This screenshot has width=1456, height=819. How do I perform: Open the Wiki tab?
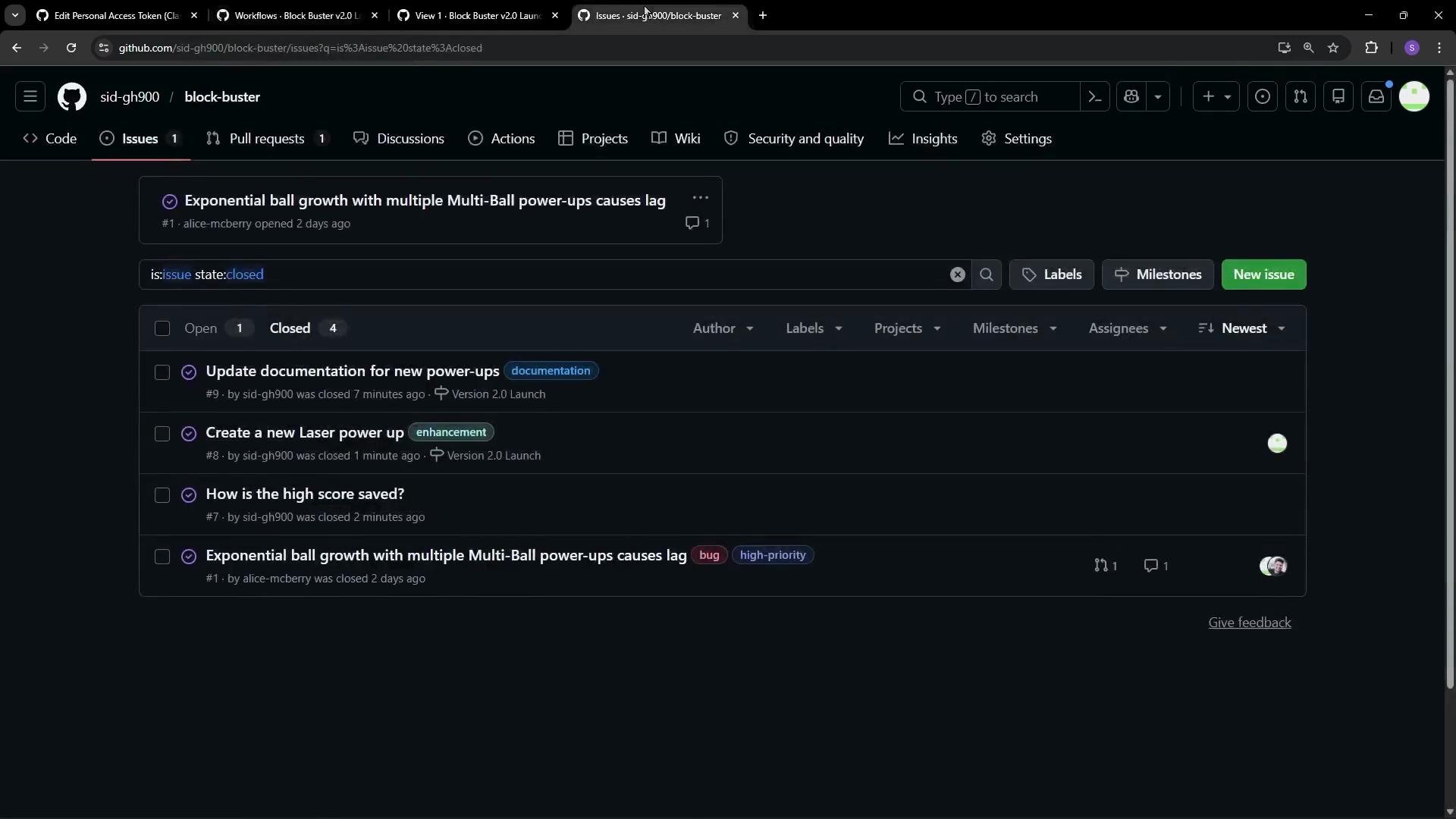[676, 139]
